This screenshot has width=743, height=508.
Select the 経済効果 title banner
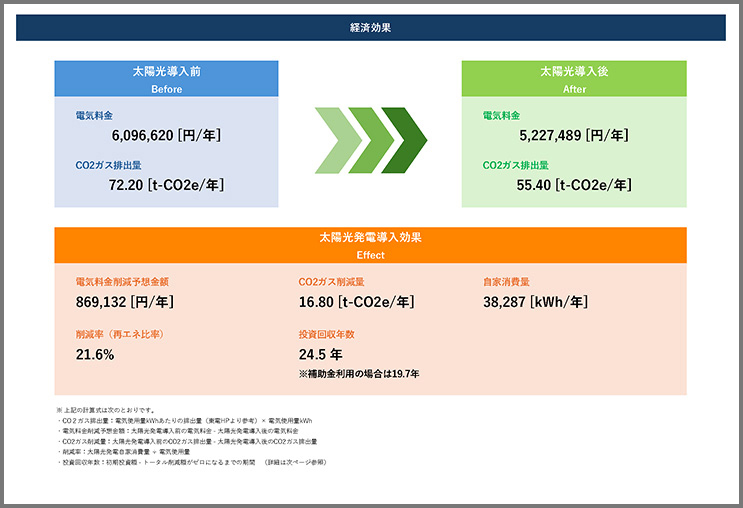(371, 28)
